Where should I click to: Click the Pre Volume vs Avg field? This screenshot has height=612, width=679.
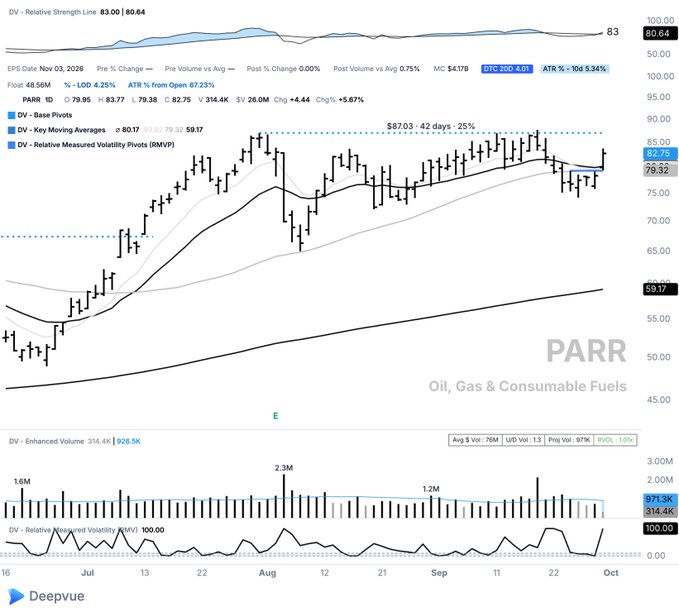coord(200,69)
